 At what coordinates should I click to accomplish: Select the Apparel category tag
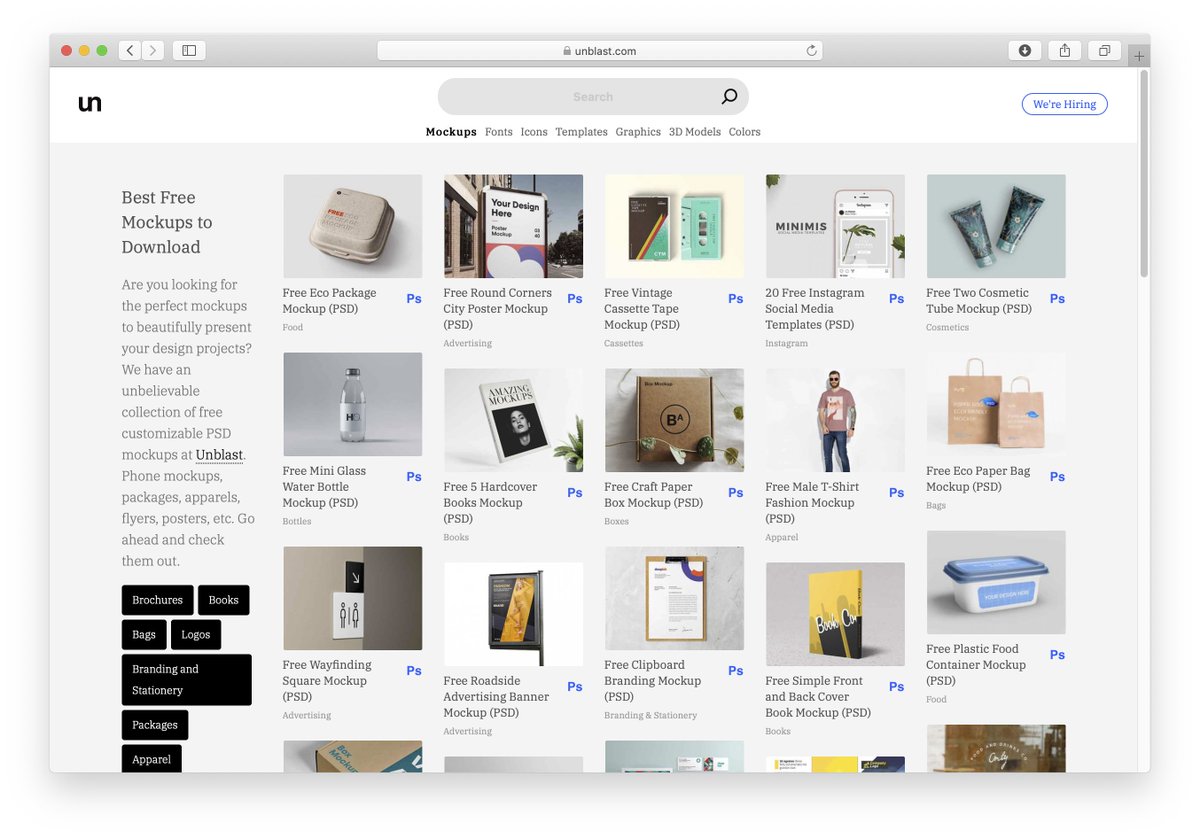[x=151, y=759]
